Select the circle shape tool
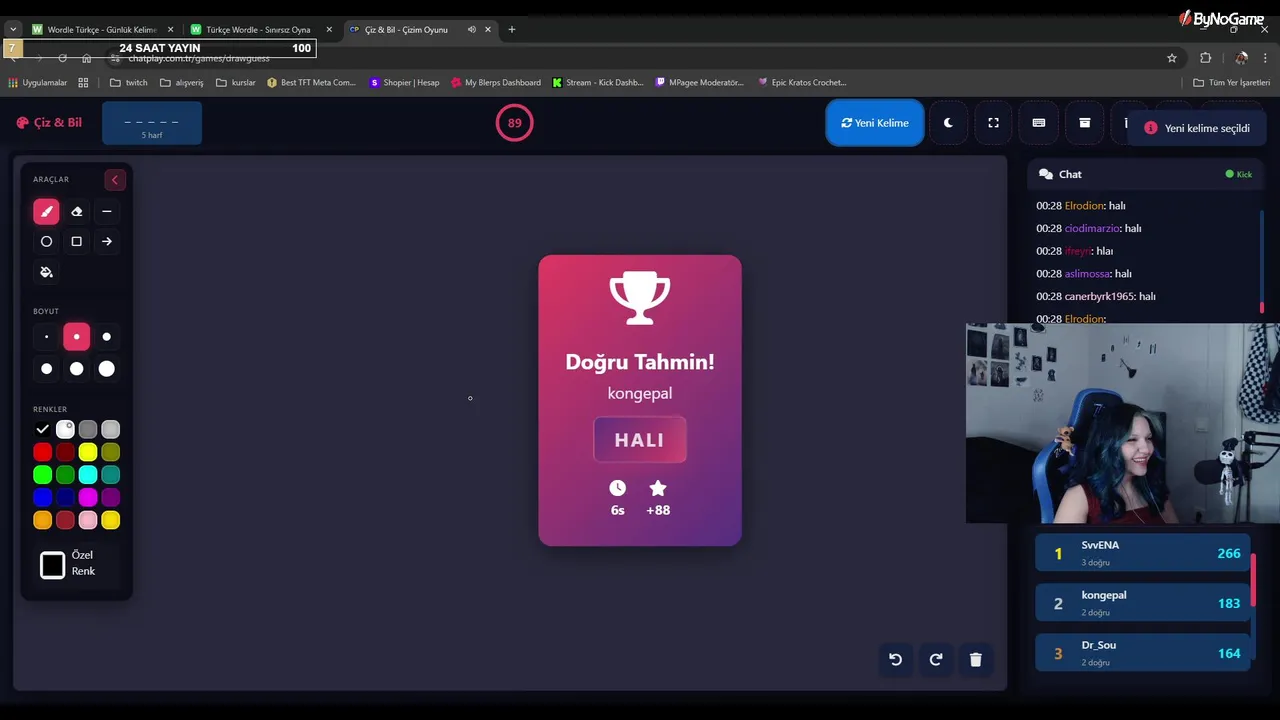 pos(46,241)
